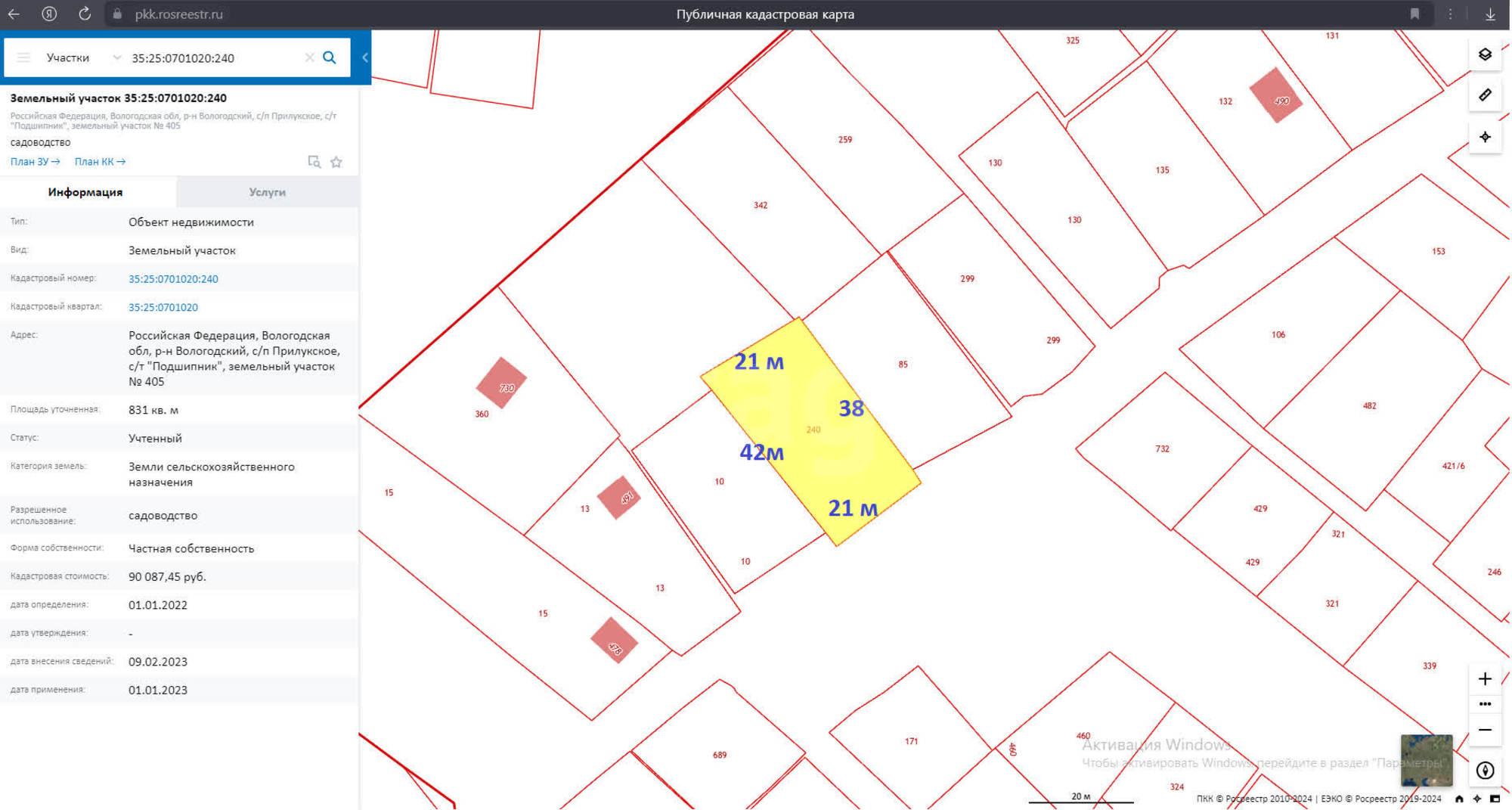Click the building marked 491
1512x810 pixels.
click(x=618, y=498)
